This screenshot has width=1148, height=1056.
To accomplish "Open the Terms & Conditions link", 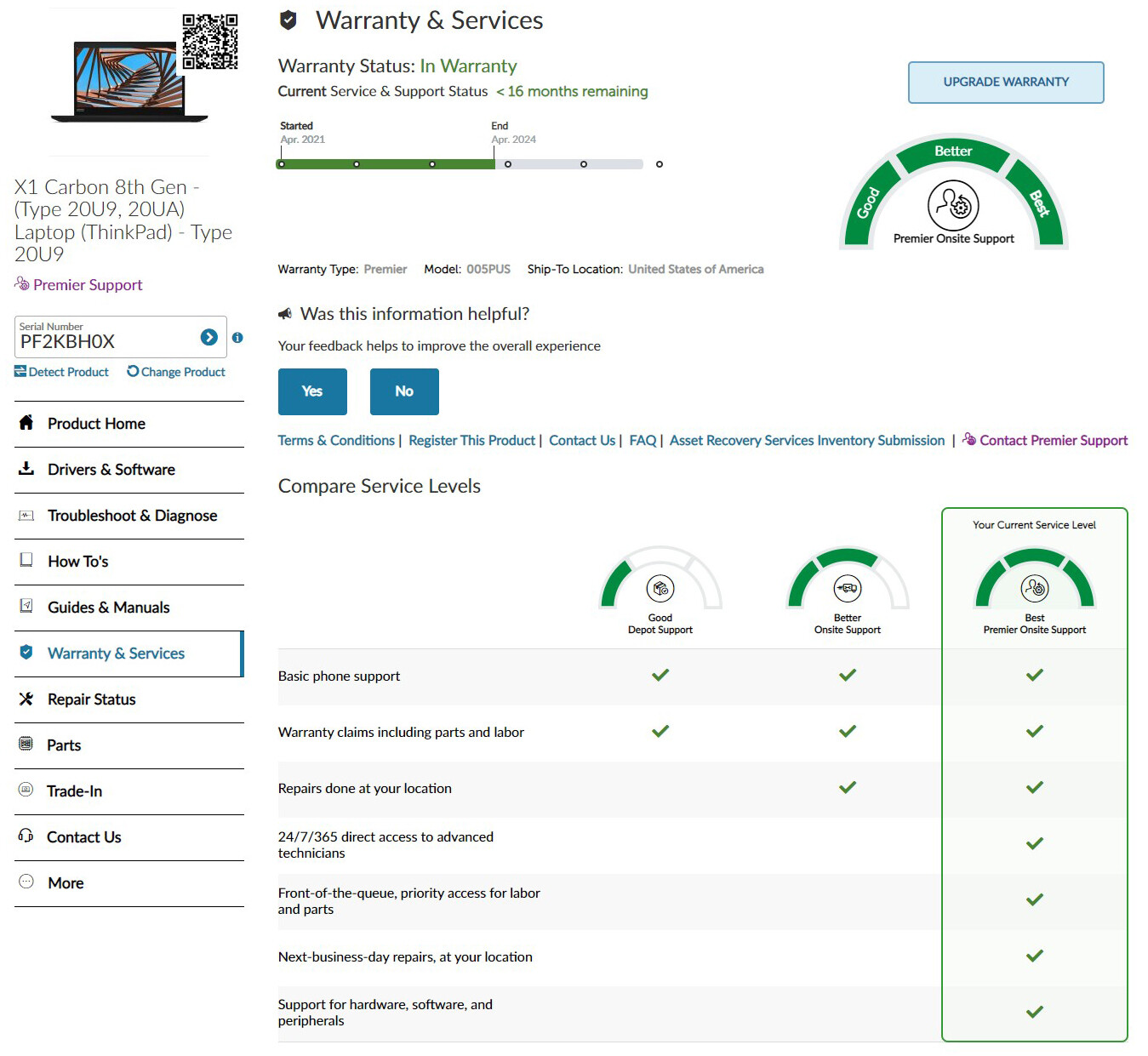I will tap(336, 441).
